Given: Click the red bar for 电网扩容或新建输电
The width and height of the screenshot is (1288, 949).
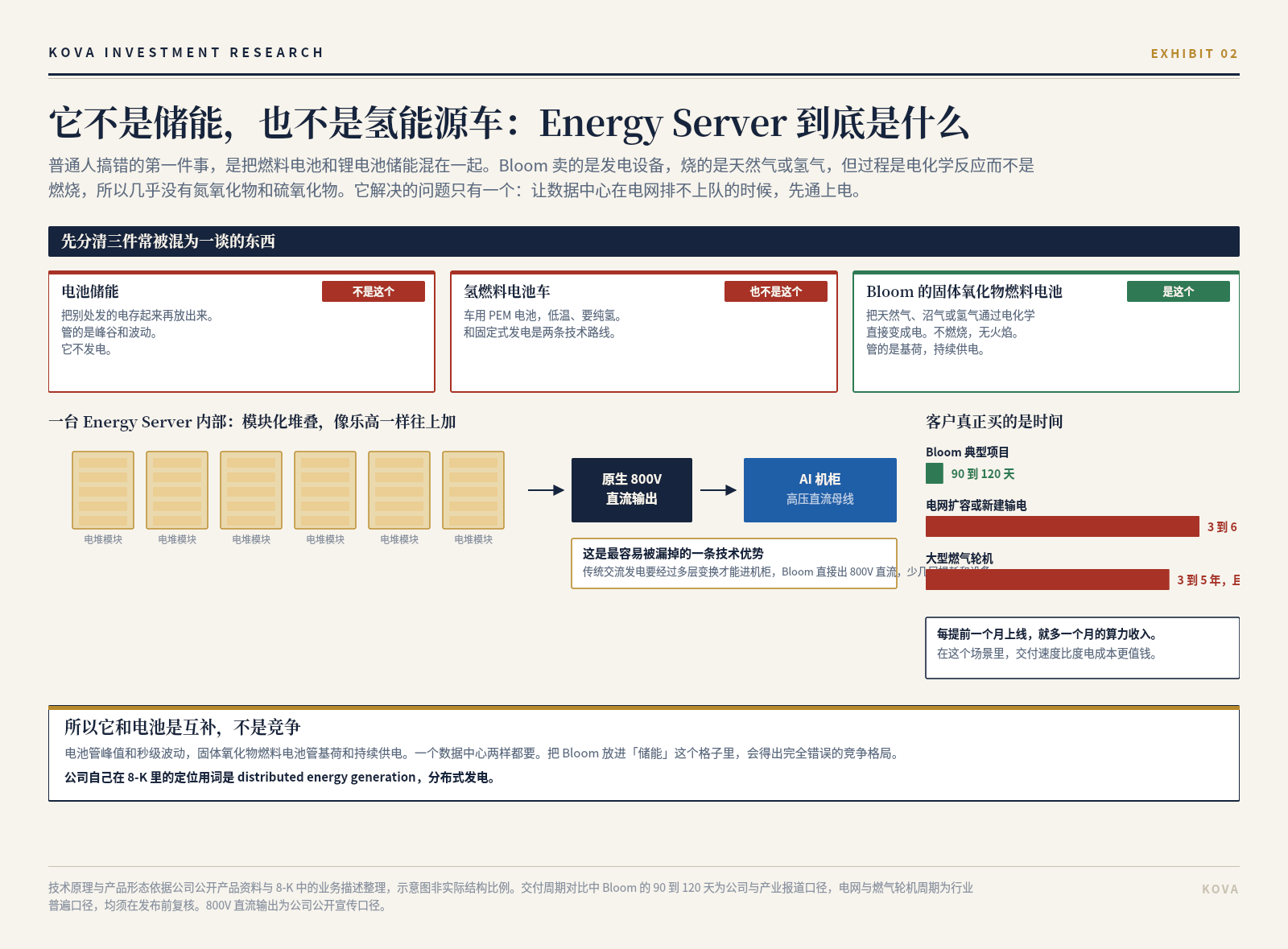Looking at the screenshot, I should [1063, 526].
